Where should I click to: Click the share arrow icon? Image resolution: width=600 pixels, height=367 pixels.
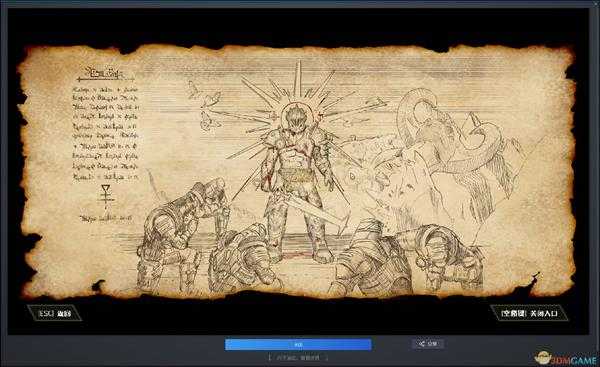click(x=422, y=343)
